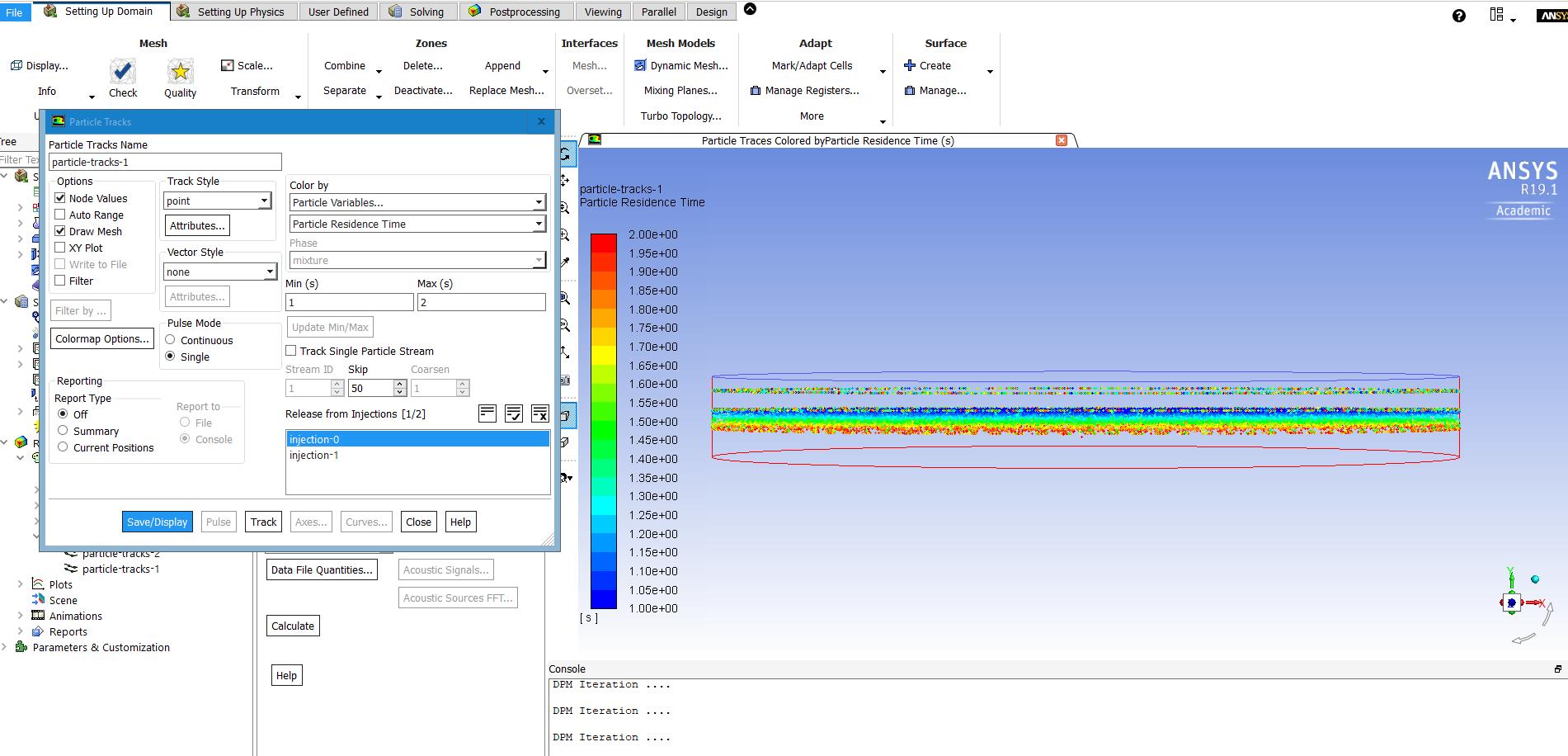
Task: Collapse the ribbon with the arrow icon
Action: click(x=750, y=9)
